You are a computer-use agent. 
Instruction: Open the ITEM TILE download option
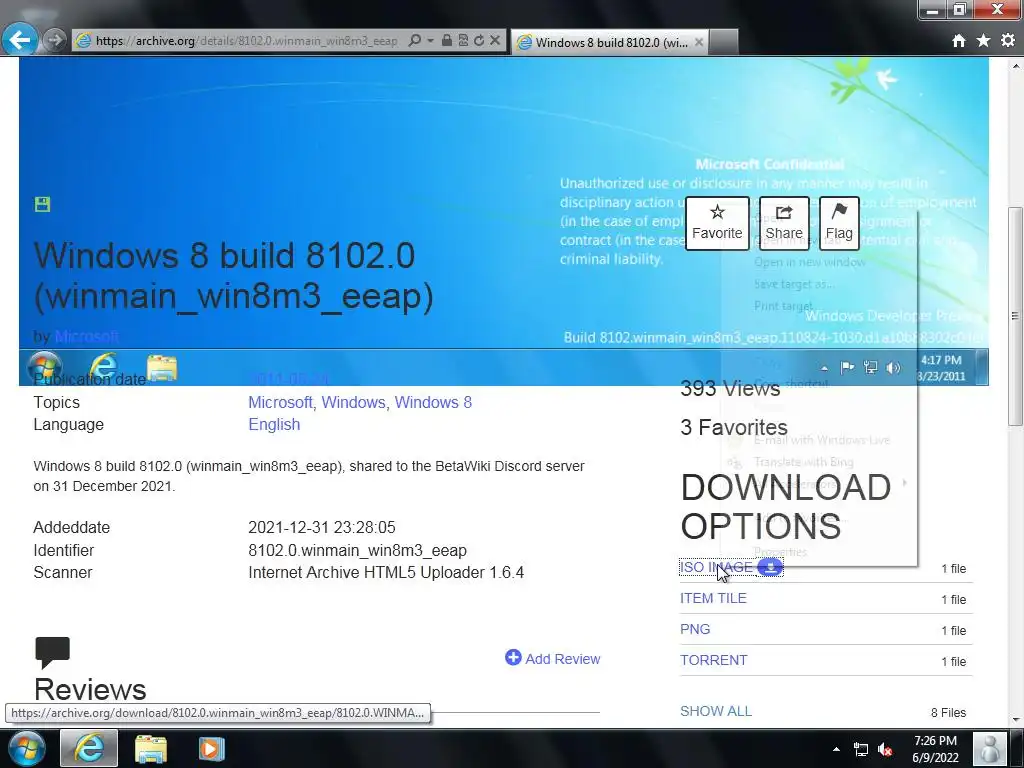[x=713, y=598]
